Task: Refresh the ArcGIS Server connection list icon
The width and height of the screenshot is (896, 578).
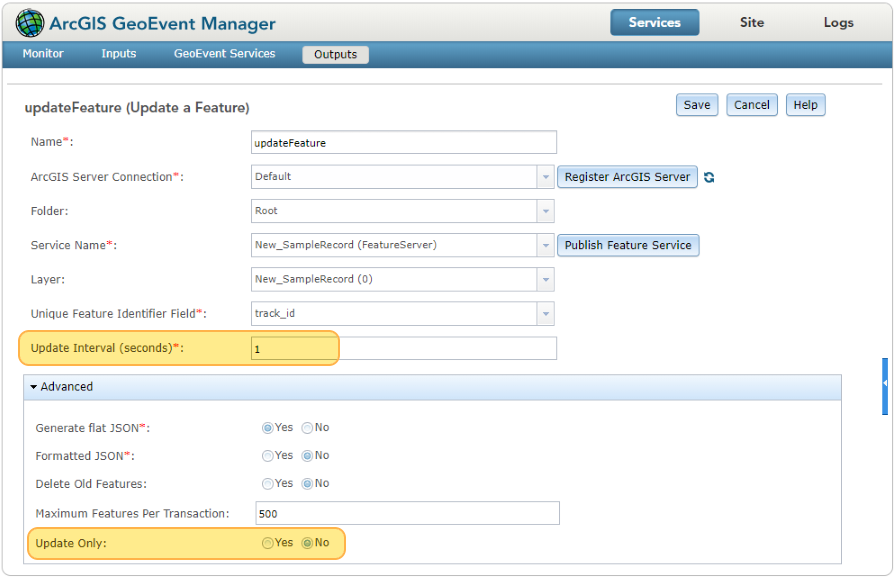Action: point(709,178)
